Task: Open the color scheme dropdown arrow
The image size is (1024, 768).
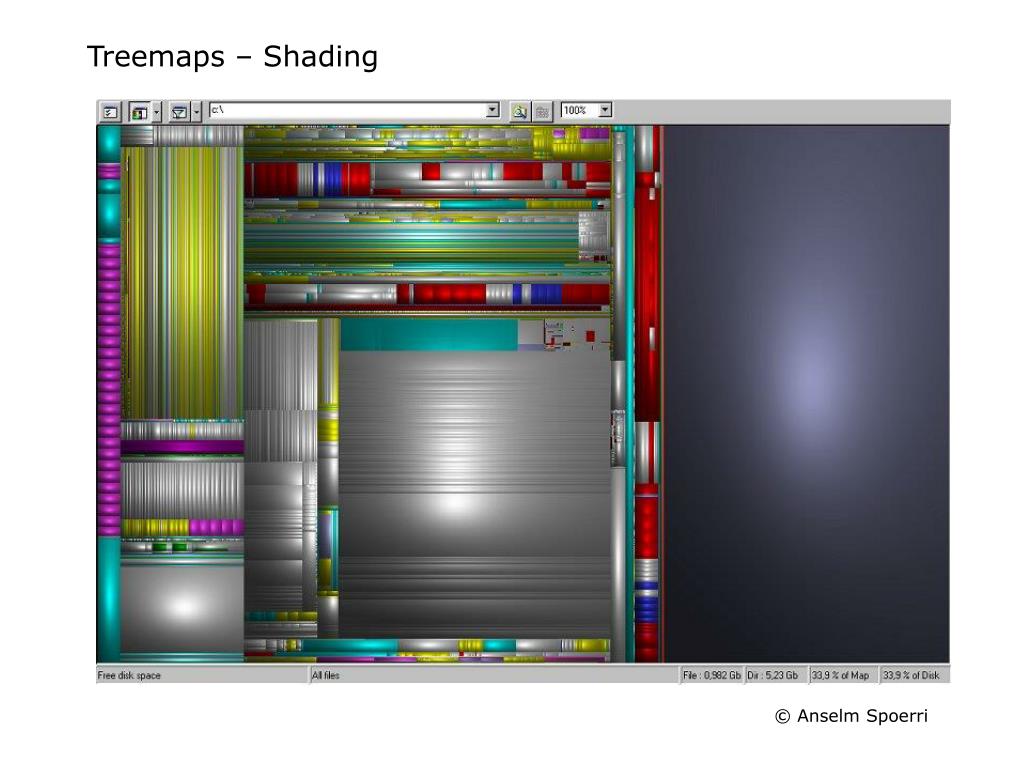Action: click(x=157, y=112)
